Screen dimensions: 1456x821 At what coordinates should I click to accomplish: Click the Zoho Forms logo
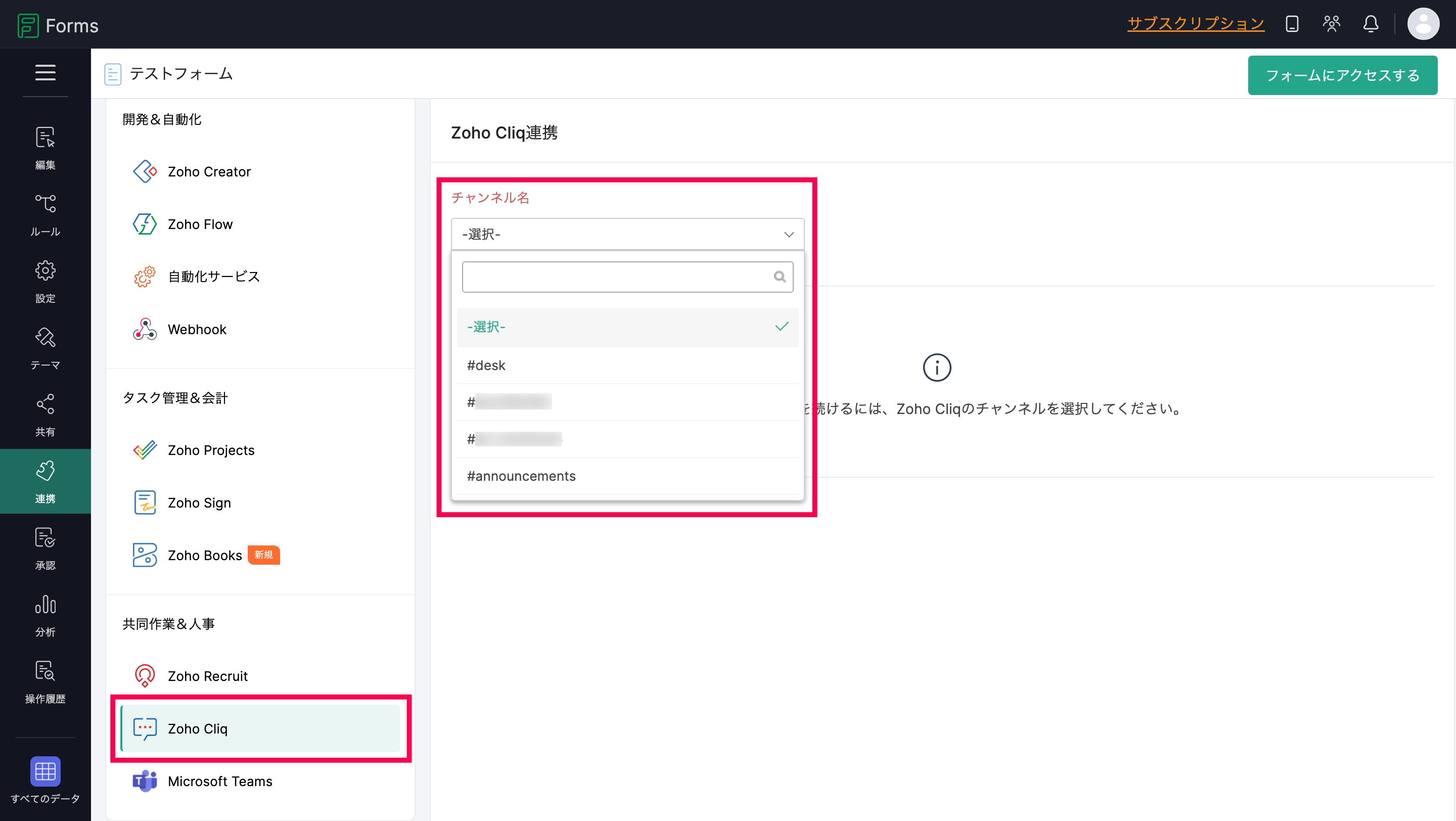(58, 25)
